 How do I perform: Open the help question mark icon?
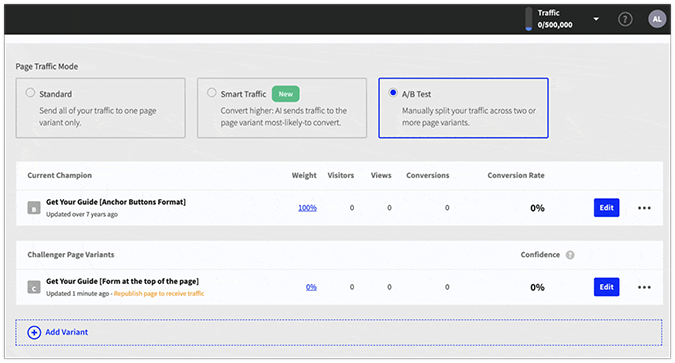click(625, 19)
